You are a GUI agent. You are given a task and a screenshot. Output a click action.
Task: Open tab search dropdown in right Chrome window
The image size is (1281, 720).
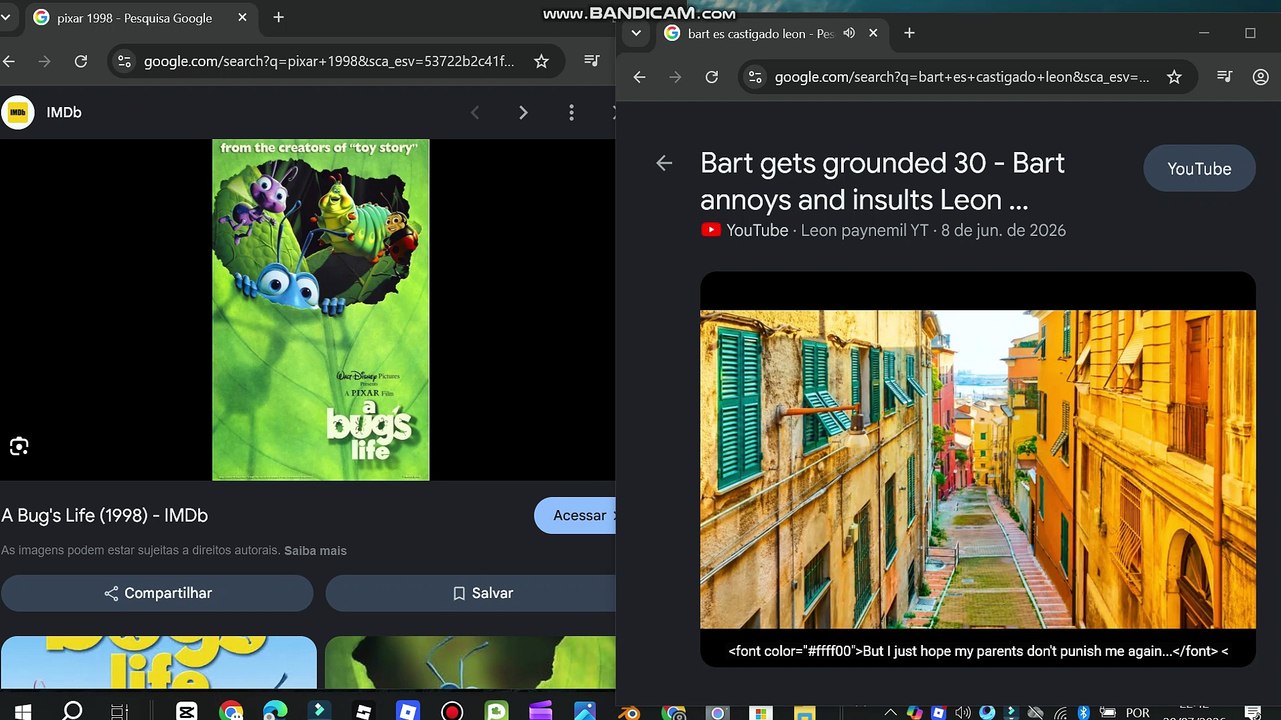point(636,33)
